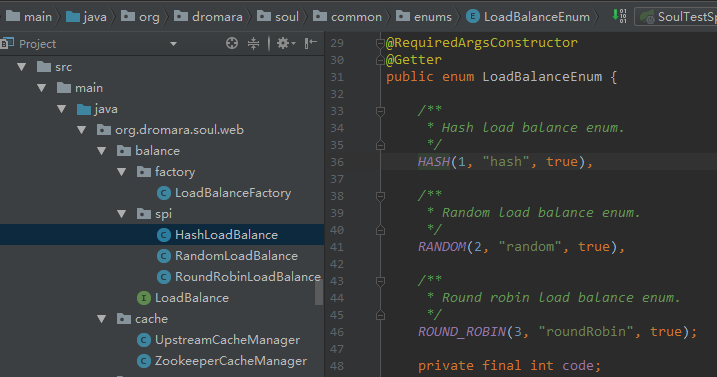Collapse the main folder in tree
The height and width of the screenshot is (377, 717).
tap(42, 88)
